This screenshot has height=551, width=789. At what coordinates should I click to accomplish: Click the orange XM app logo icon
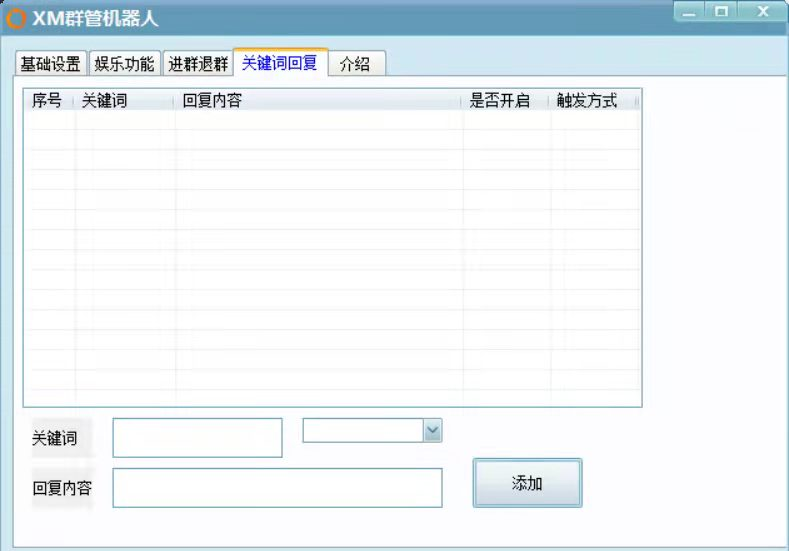click(x=16, y=19)
